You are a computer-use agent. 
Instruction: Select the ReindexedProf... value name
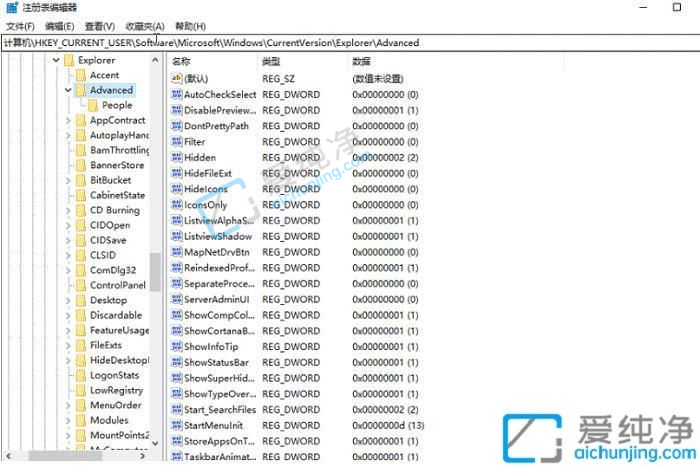coord(219,268)
